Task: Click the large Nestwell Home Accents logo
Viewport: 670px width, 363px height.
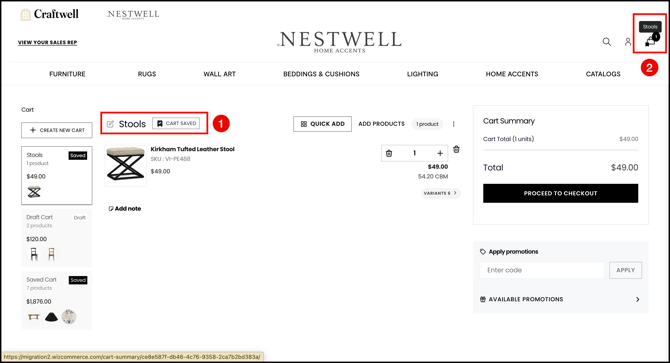Action: click(x=339, y=42)
